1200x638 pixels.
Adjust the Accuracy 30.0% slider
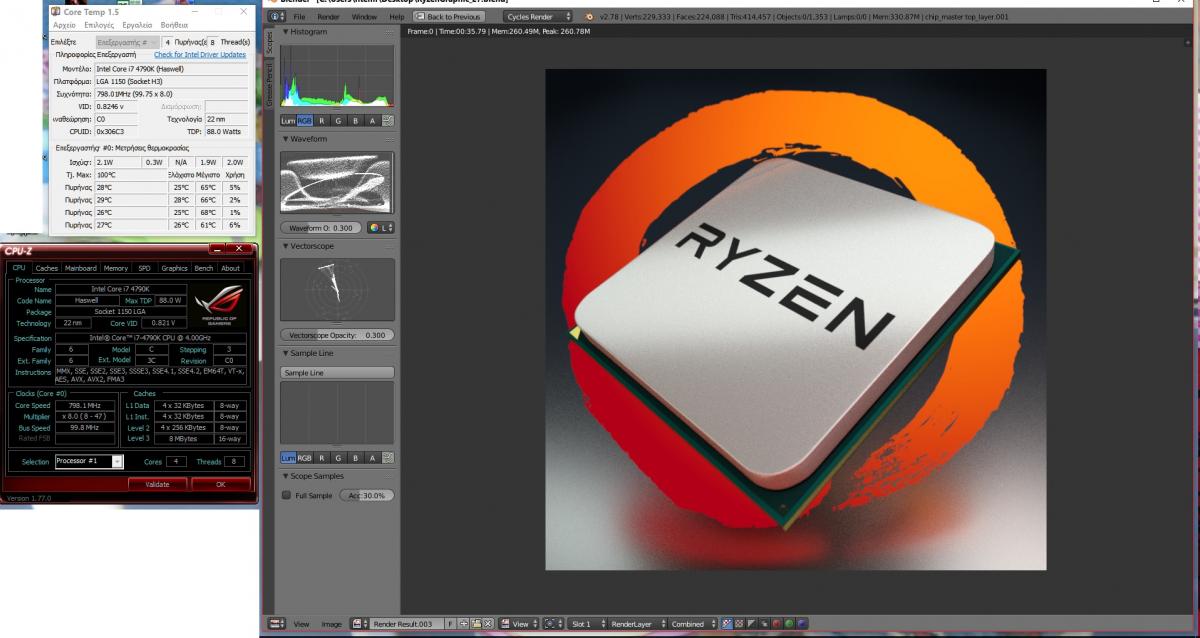(367, 495)
